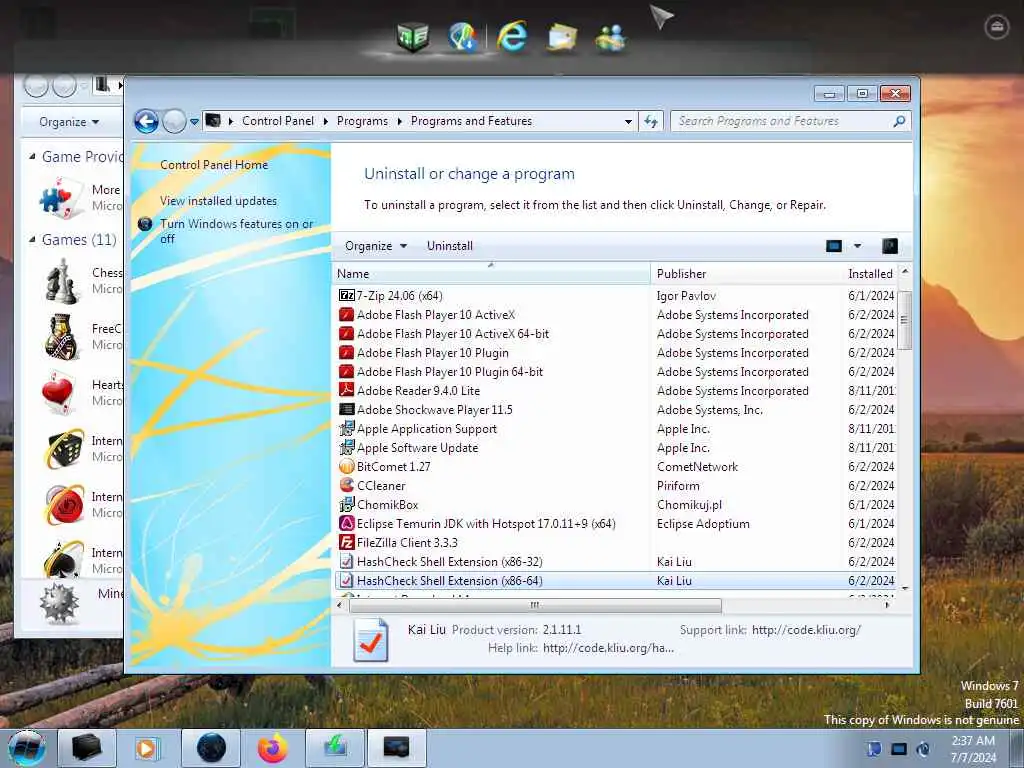Expand the breadcrumb arrow after Programs
The height and width of the screenshot is (768, 1024).
(399, 121)
